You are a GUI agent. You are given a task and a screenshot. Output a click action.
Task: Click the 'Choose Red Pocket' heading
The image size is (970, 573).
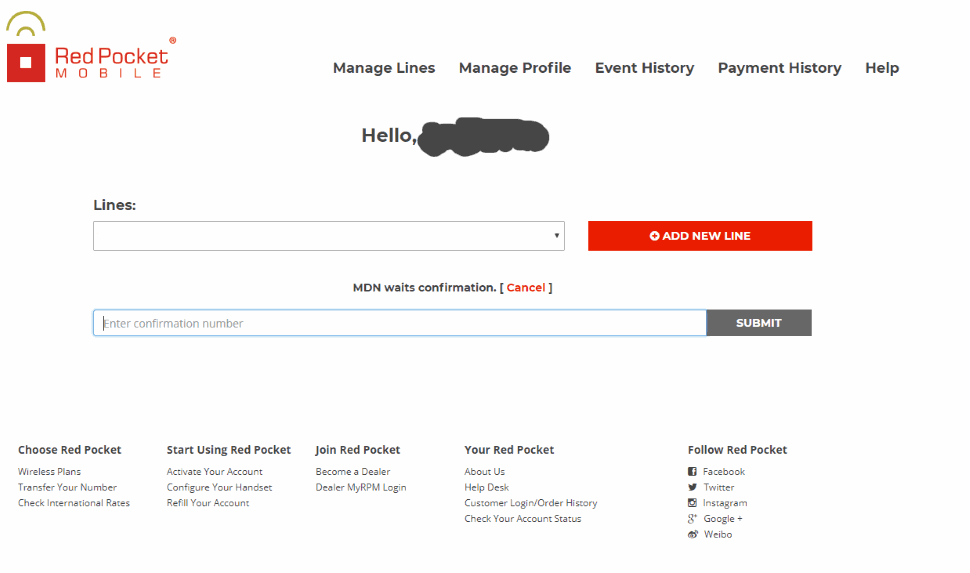click(69, 450)
